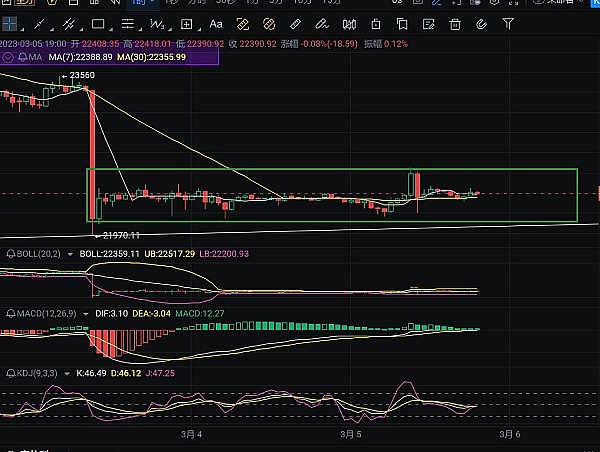Click the paperclip link icon
The width and height of the screenshot is (600, 452).
pyautogui.click(x=481, y=24)
